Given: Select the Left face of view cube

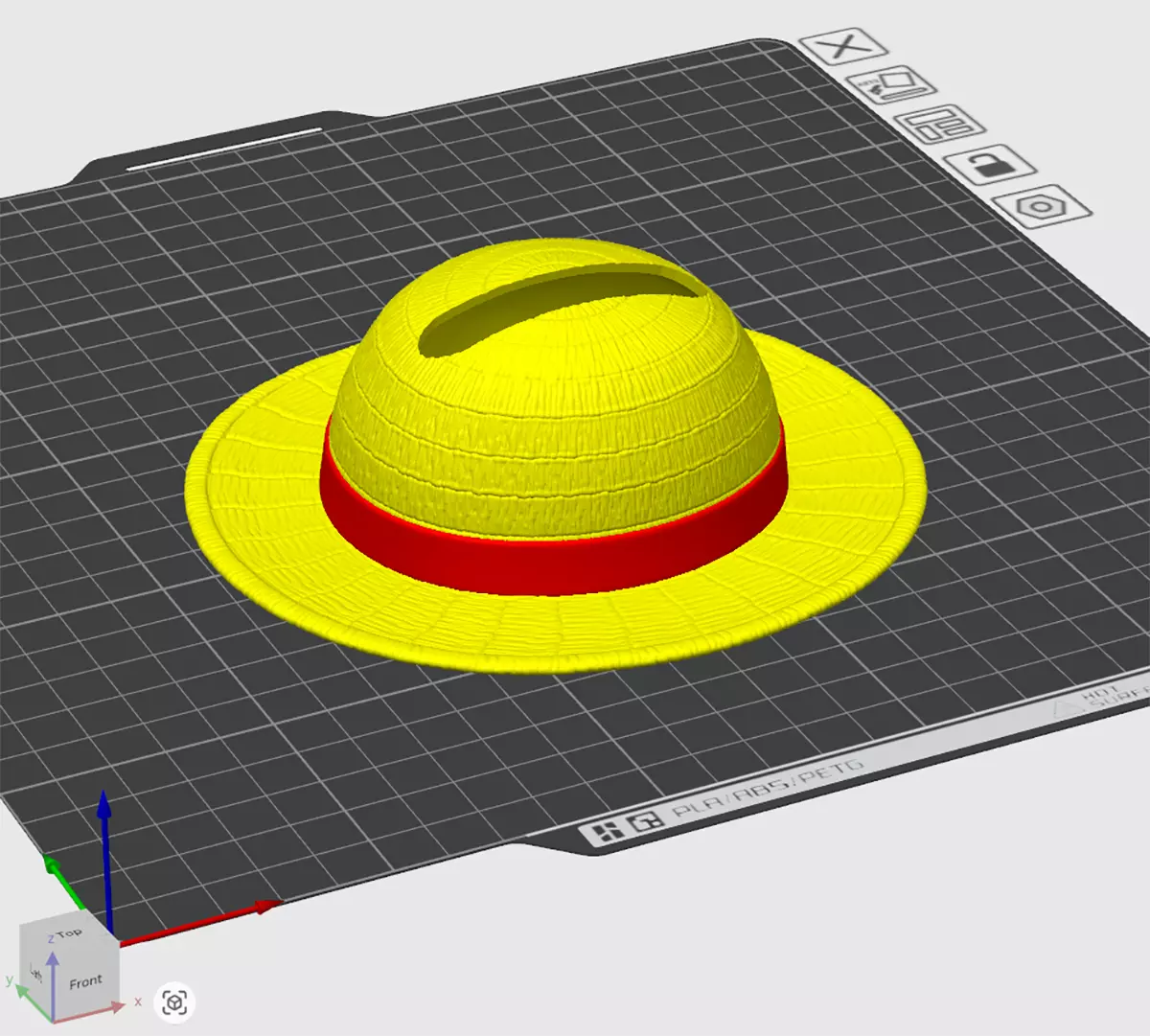Looking at the screenshot, I should click(36, 974).
